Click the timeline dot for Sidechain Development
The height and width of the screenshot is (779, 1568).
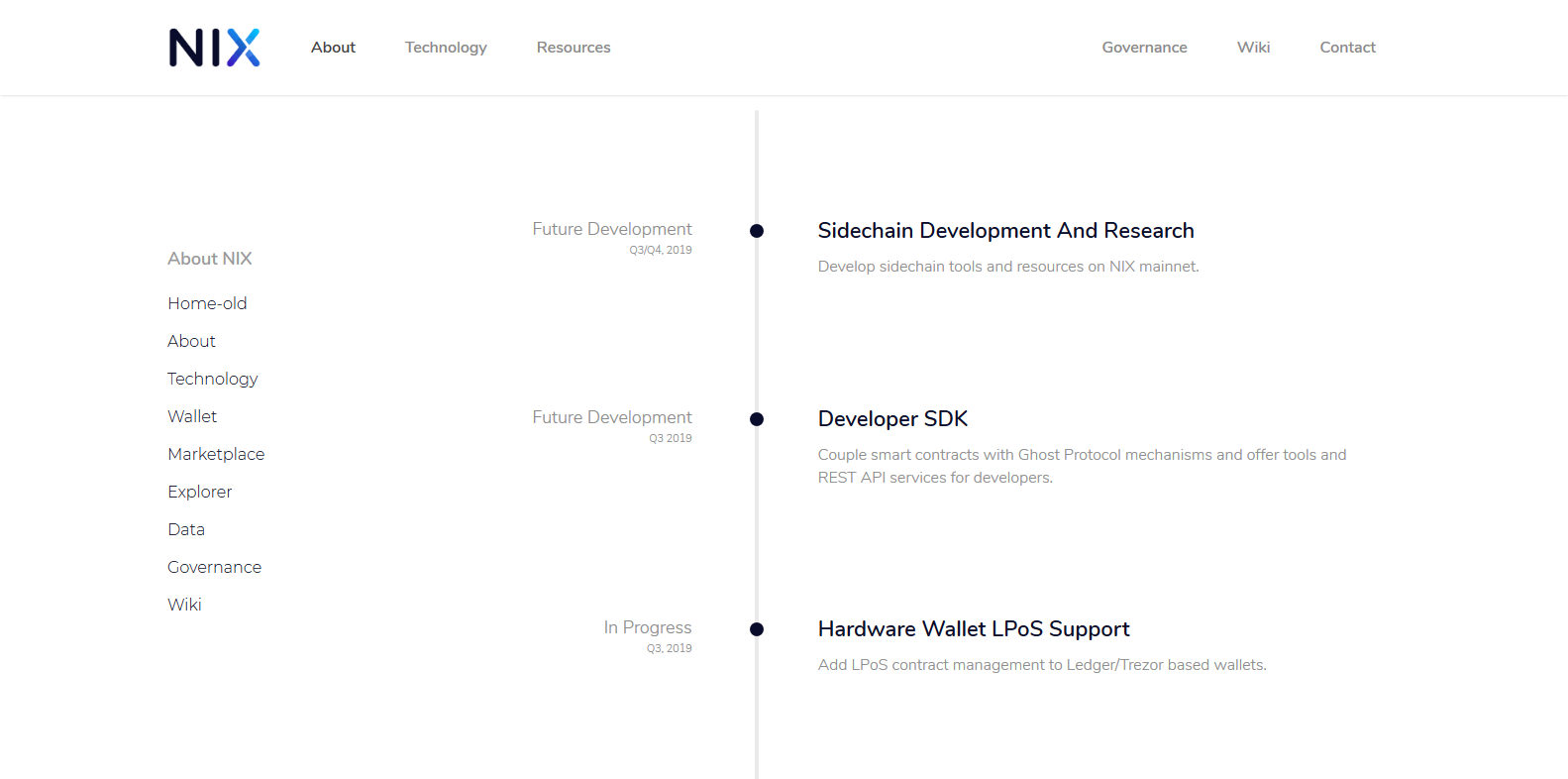(757, 231)
